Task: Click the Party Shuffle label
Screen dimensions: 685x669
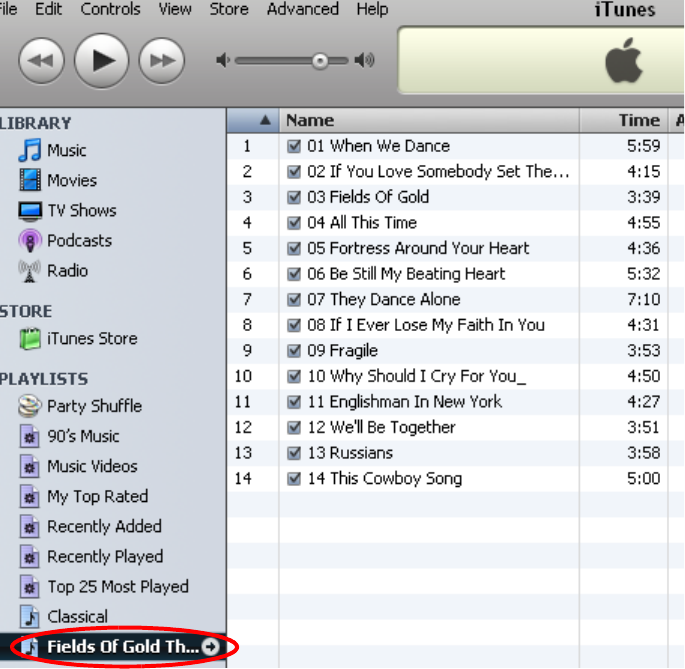Action: (95, 406)
